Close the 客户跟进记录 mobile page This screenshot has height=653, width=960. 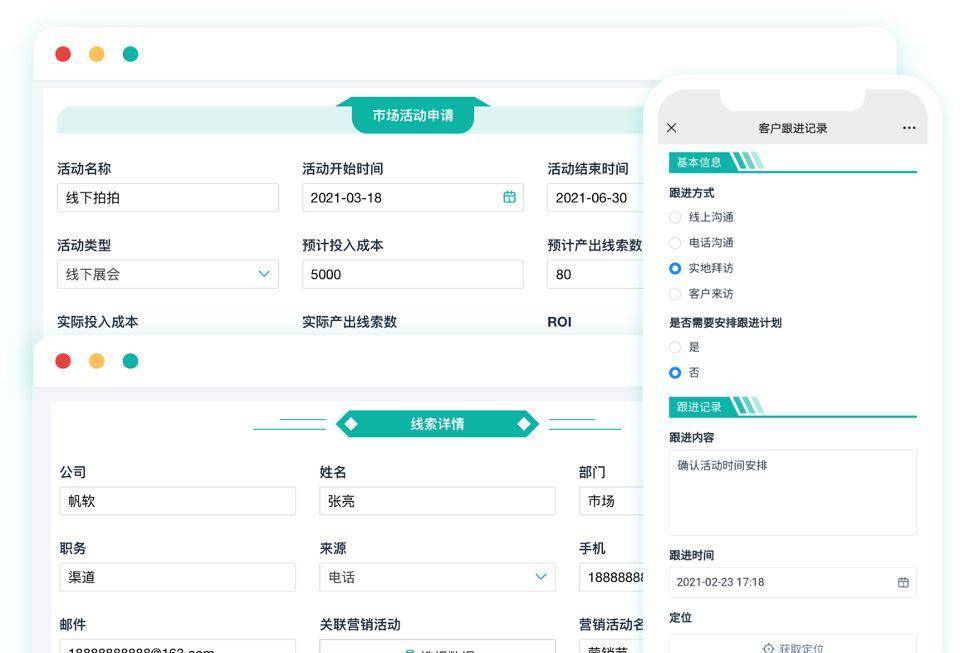pos(672,127)
